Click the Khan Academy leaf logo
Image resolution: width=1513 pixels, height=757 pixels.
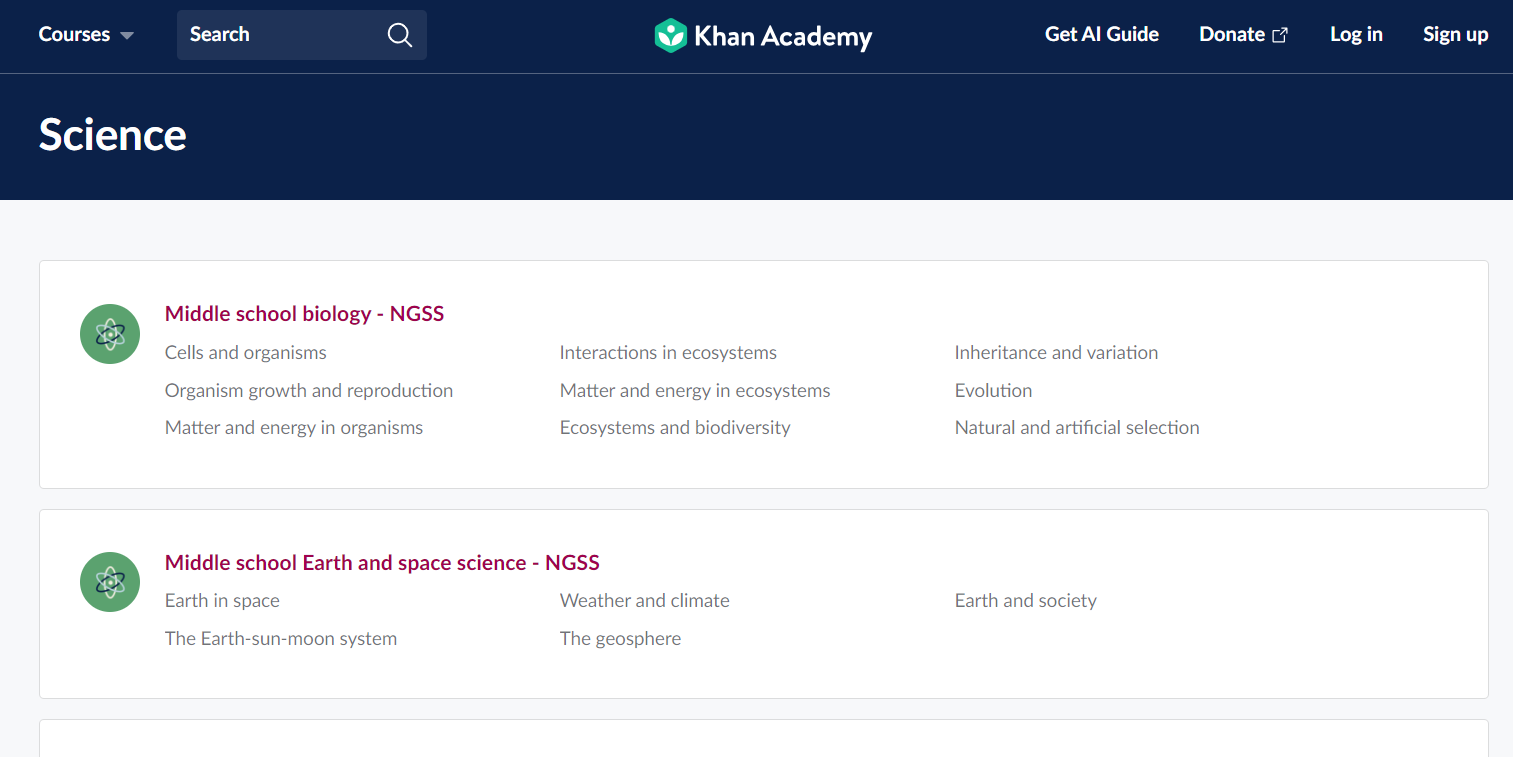(x=670, y=36)
